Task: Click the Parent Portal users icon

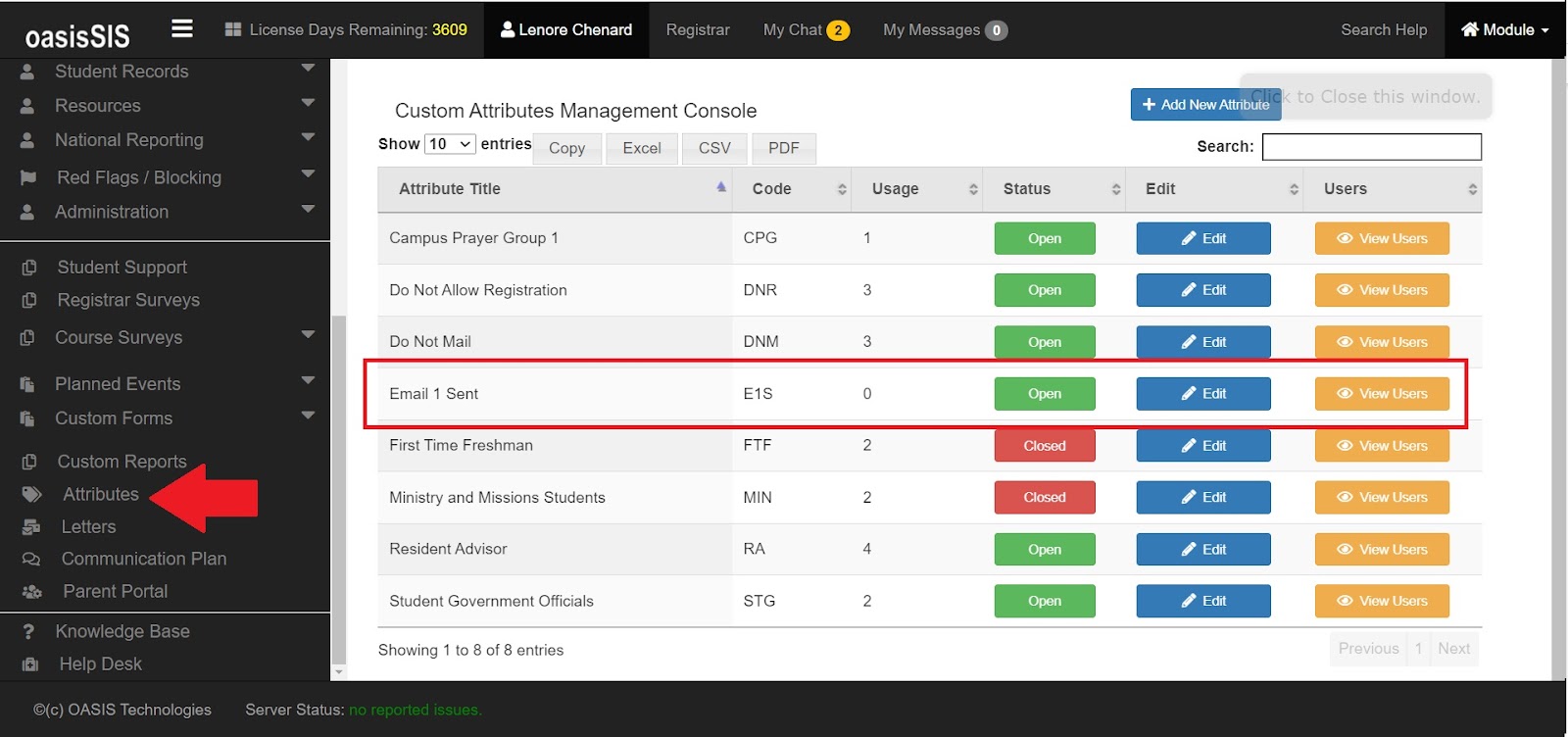Action: click(32, 591)
